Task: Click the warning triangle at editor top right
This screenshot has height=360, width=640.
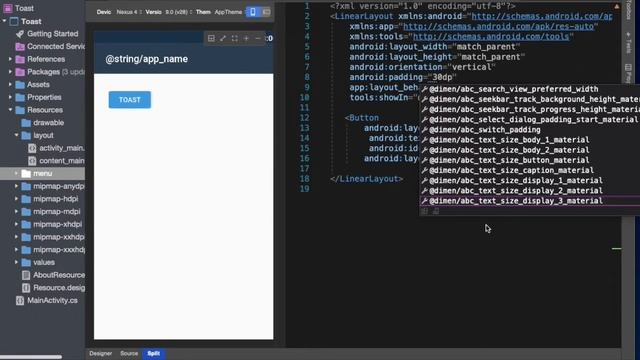Action: (617, 7)
